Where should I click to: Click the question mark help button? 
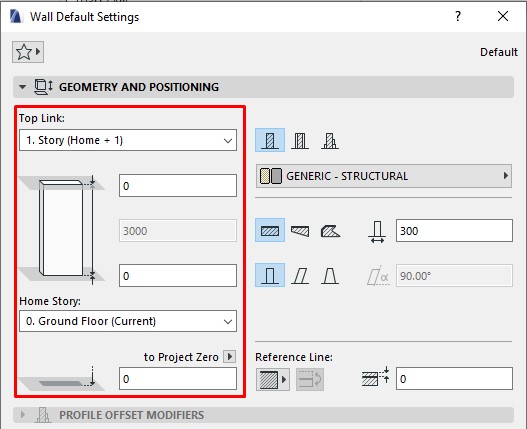pyautogui.click(x=458, y=16)
